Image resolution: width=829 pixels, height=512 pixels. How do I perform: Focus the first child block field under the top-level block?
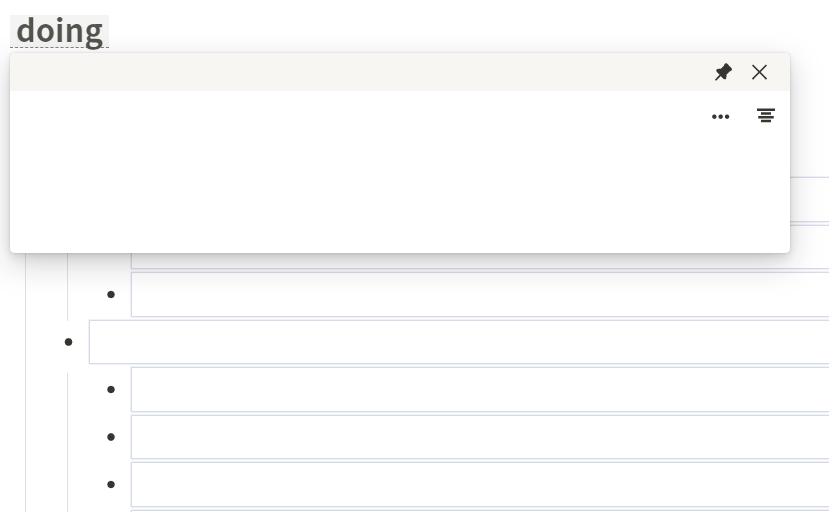pyautogui.click(x=479, y=389)
